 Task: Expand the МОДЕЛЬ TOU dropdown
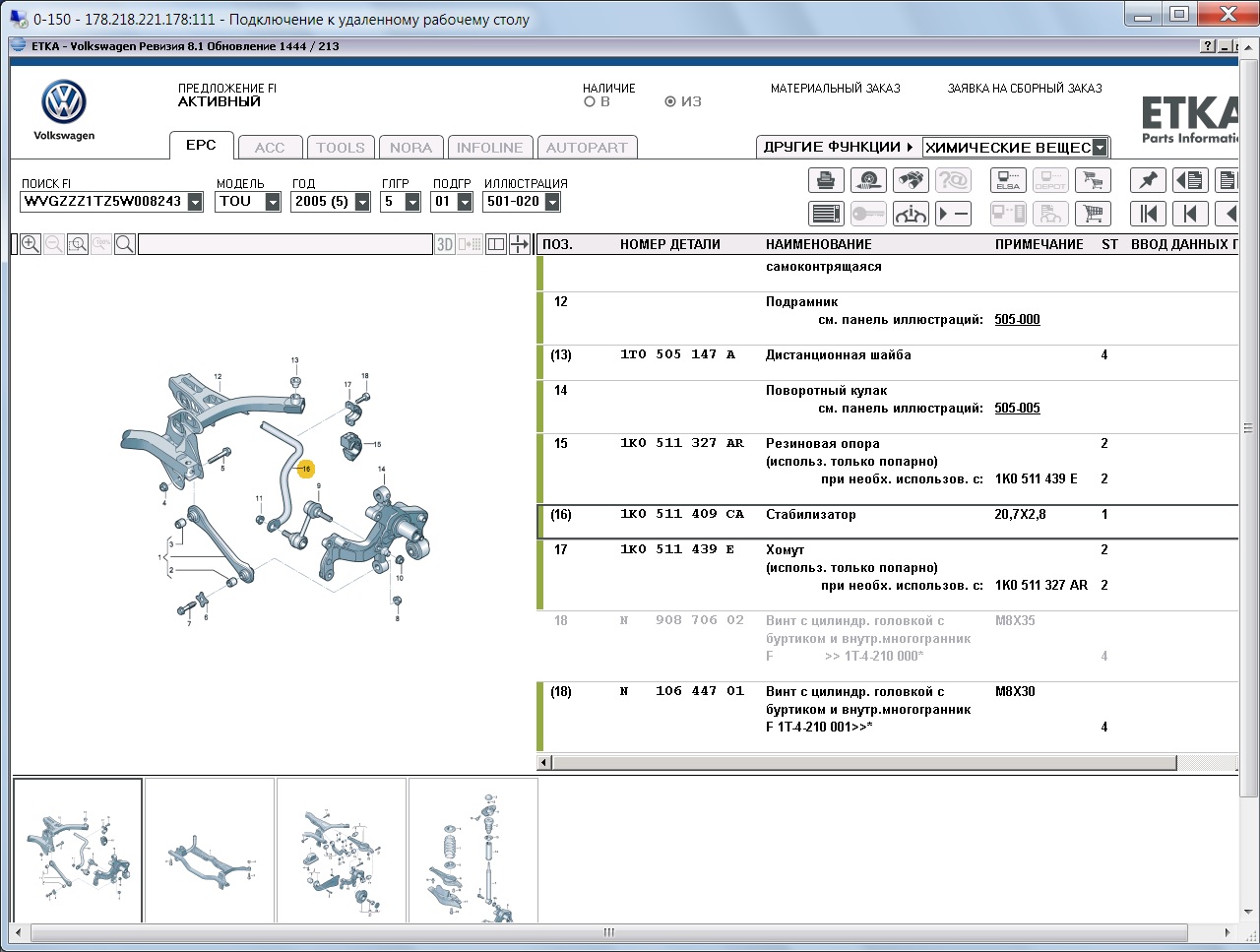point(273,202)
